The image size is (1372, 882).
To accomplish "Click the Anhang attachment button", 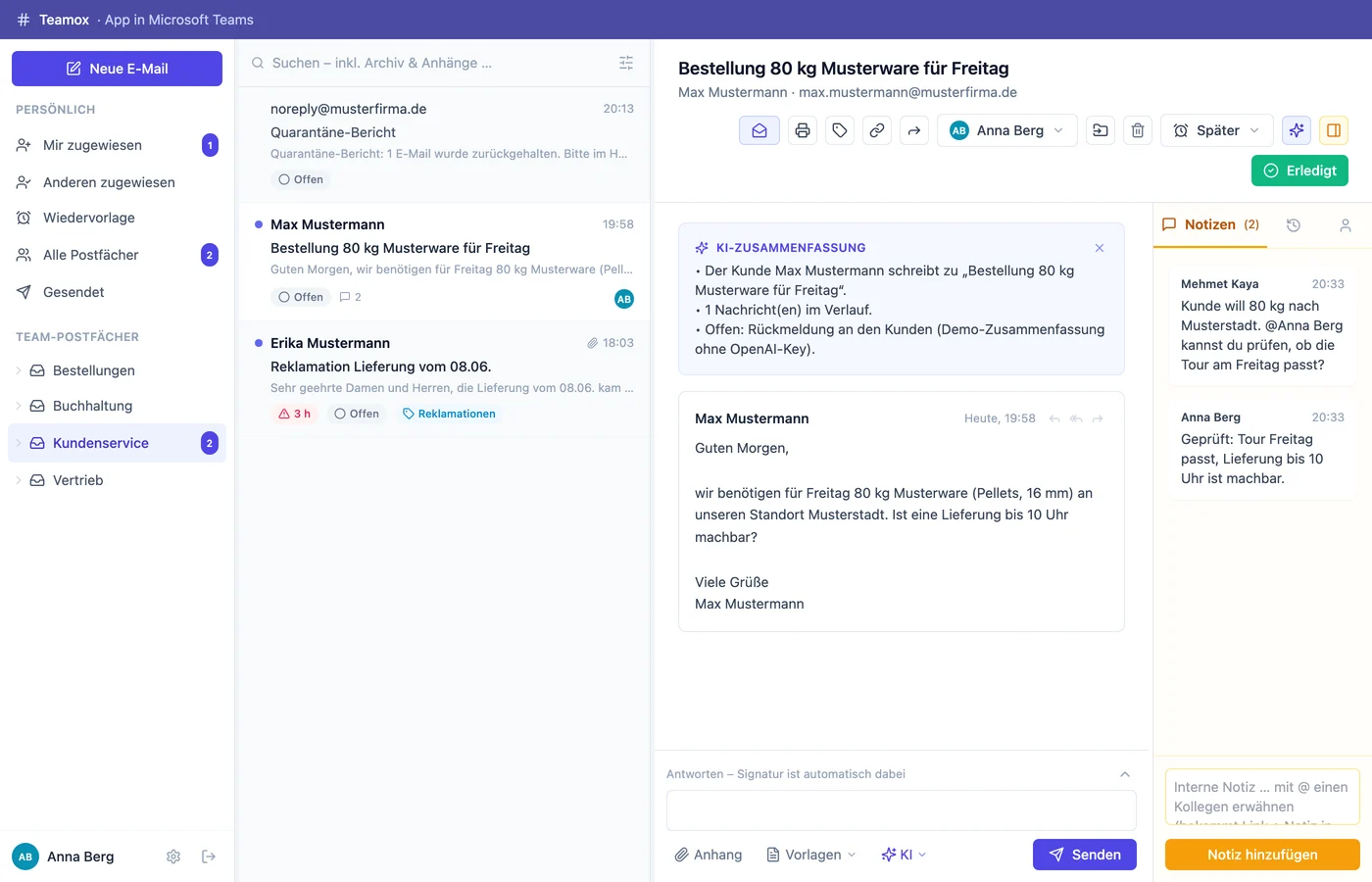I will 709,855.
